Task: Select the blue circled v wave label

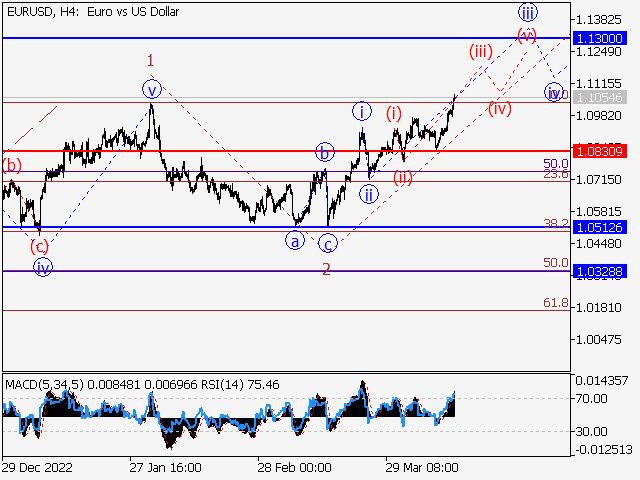Action: click(x=152, y=89)
